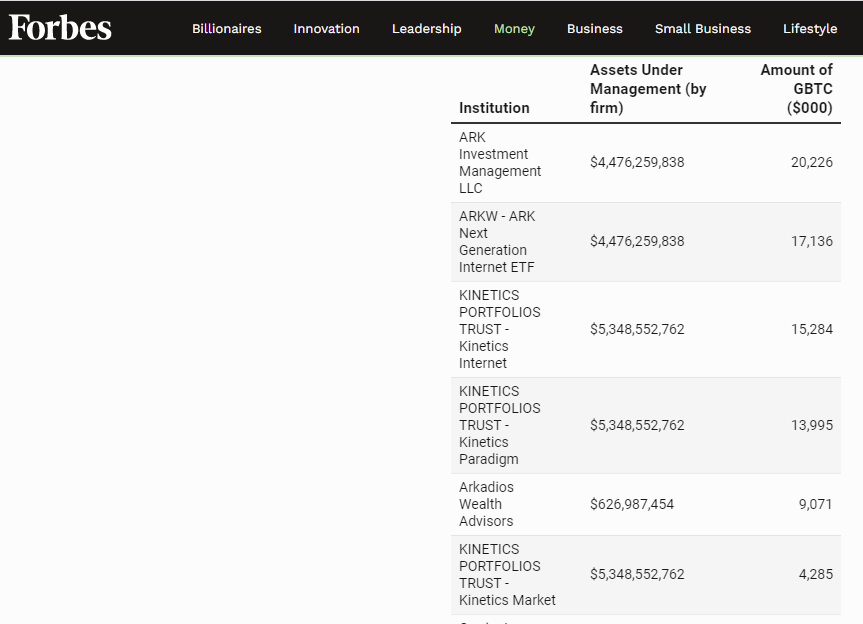Click the $626,987,454 assets value
863x624 pixels.
click(x=632, y=504)
